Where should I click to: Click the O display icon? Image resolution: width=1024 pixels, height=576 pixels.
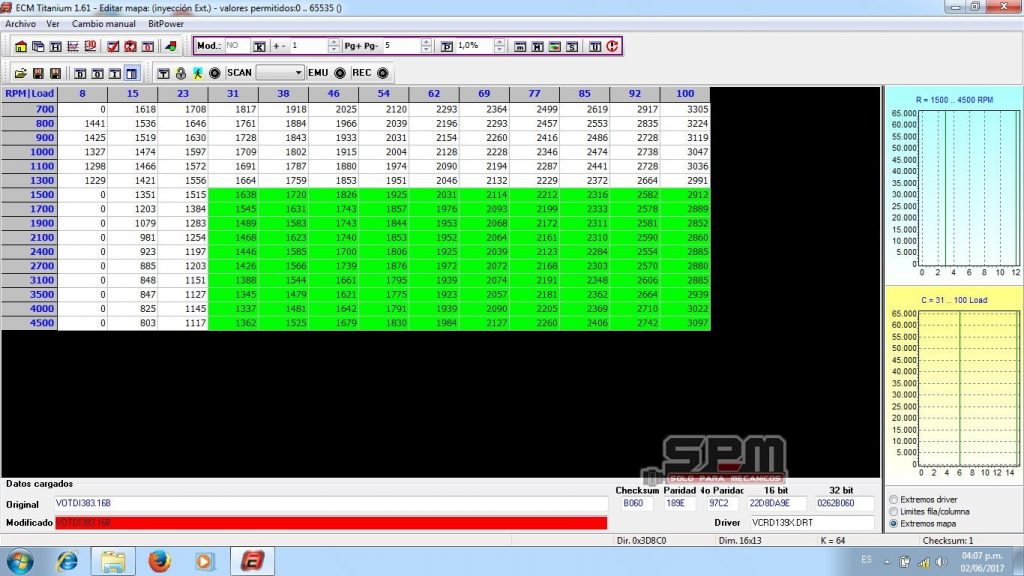coord(97,73)
